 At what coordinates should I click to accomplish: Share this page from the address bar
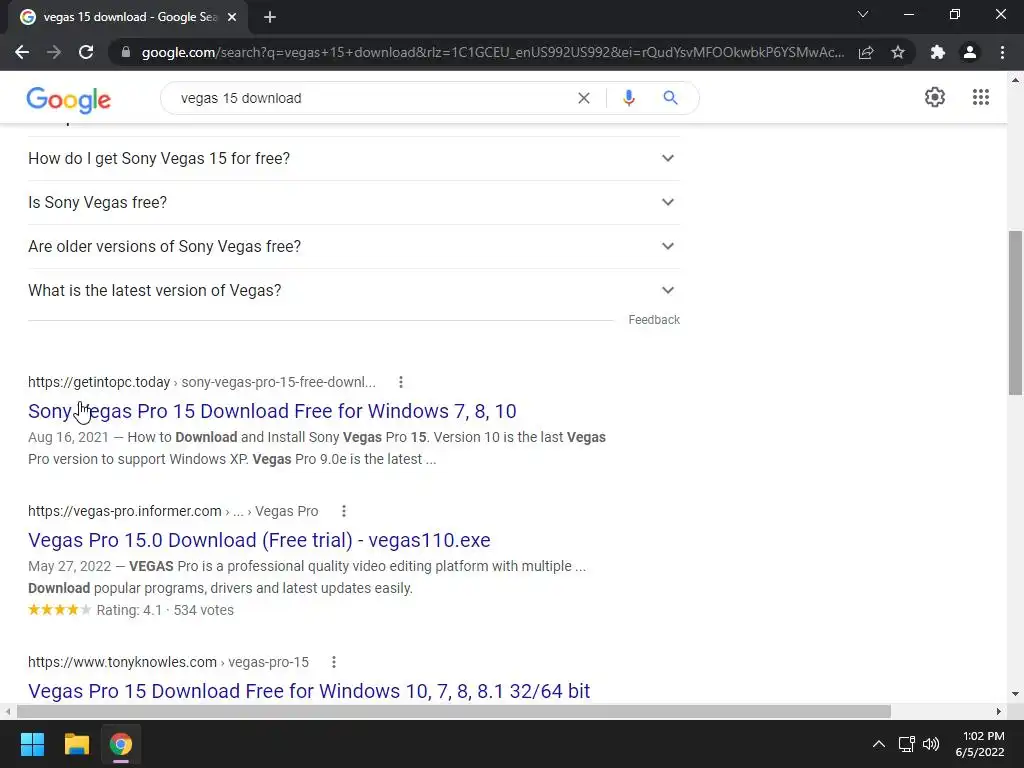866,52
